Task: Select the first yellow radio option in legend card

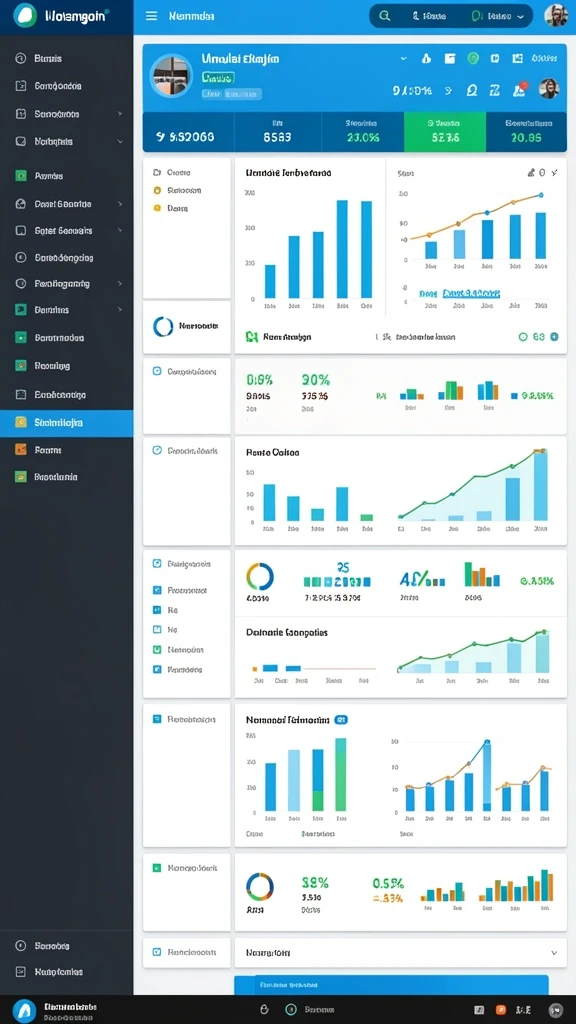Action: point(157,191)
